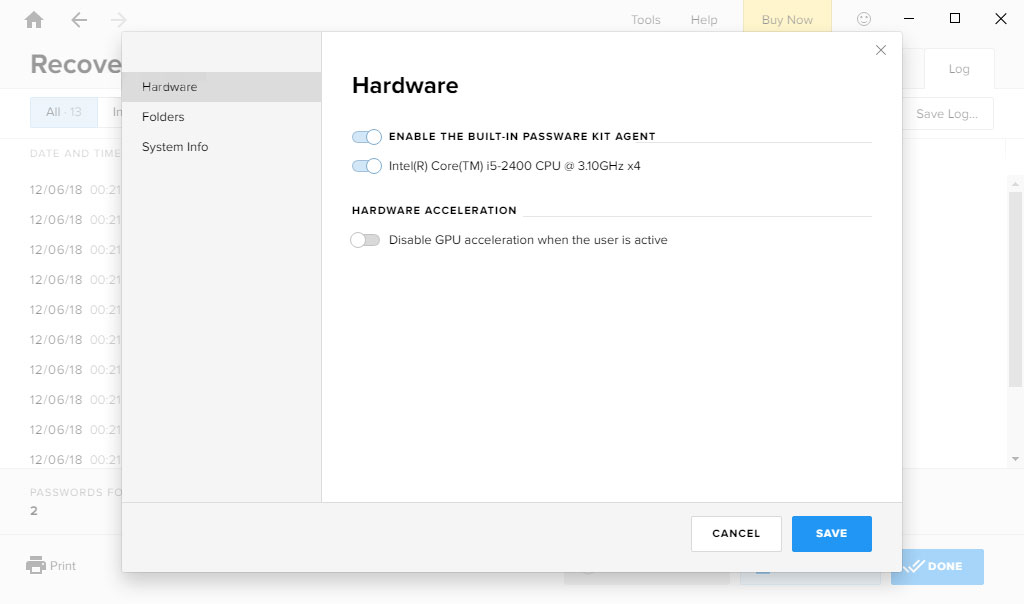Click the printer icon beside Print
Screen dimensions: 1024x604
click(36, 565)
